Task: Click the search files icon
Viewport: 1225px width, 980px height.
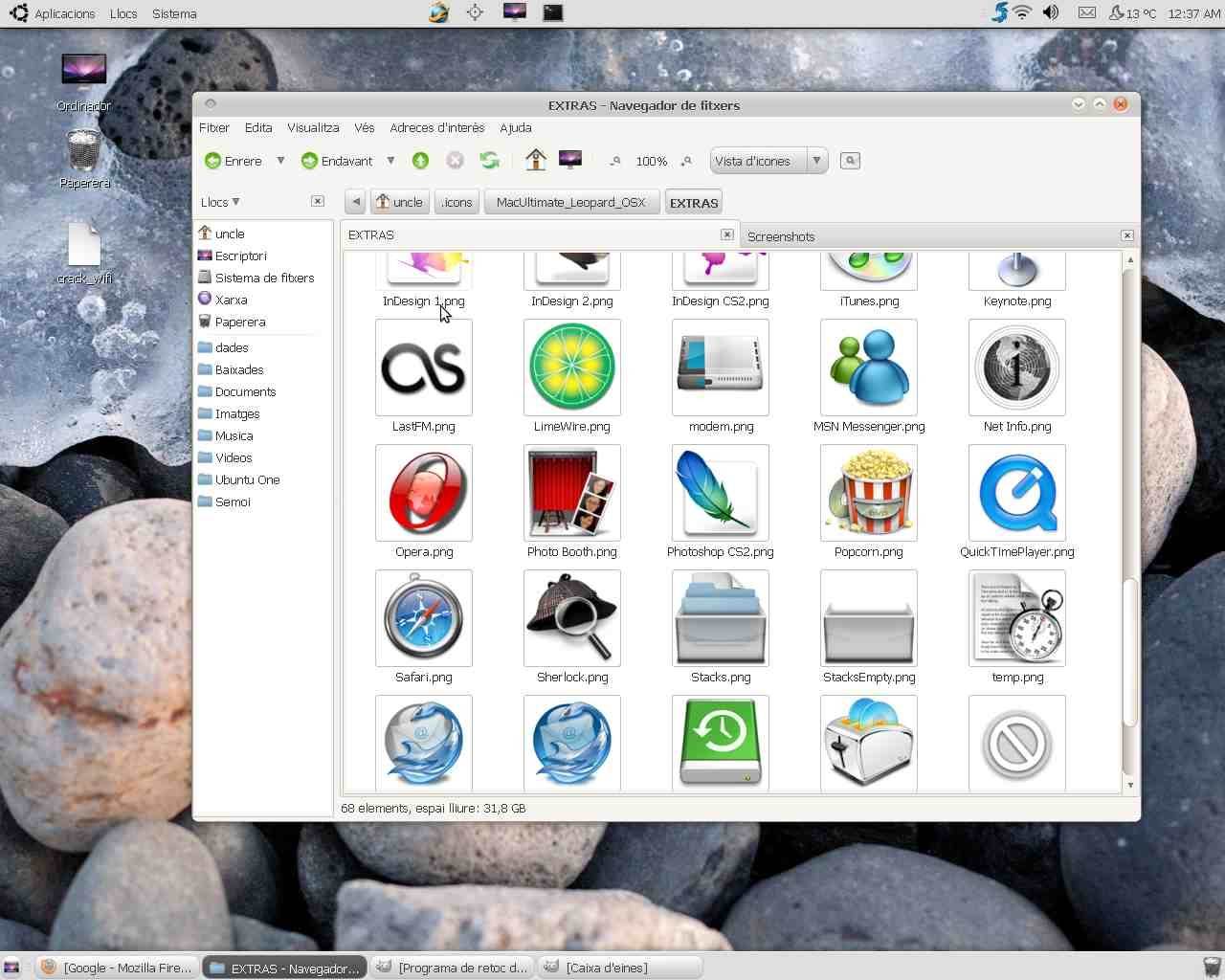Action: click(x=850, y=161)
